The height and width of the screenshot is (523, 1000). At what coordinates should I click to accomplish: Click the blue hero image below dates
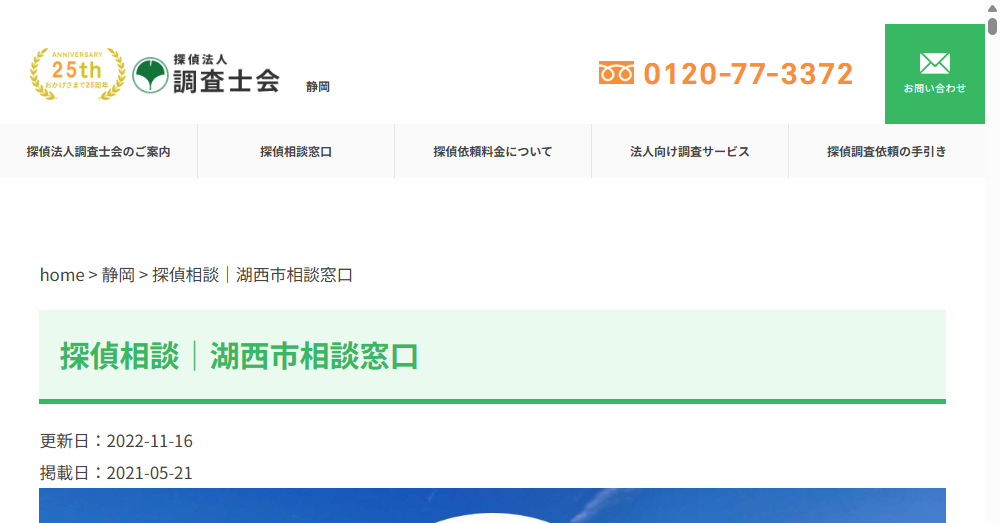(492, 505)
